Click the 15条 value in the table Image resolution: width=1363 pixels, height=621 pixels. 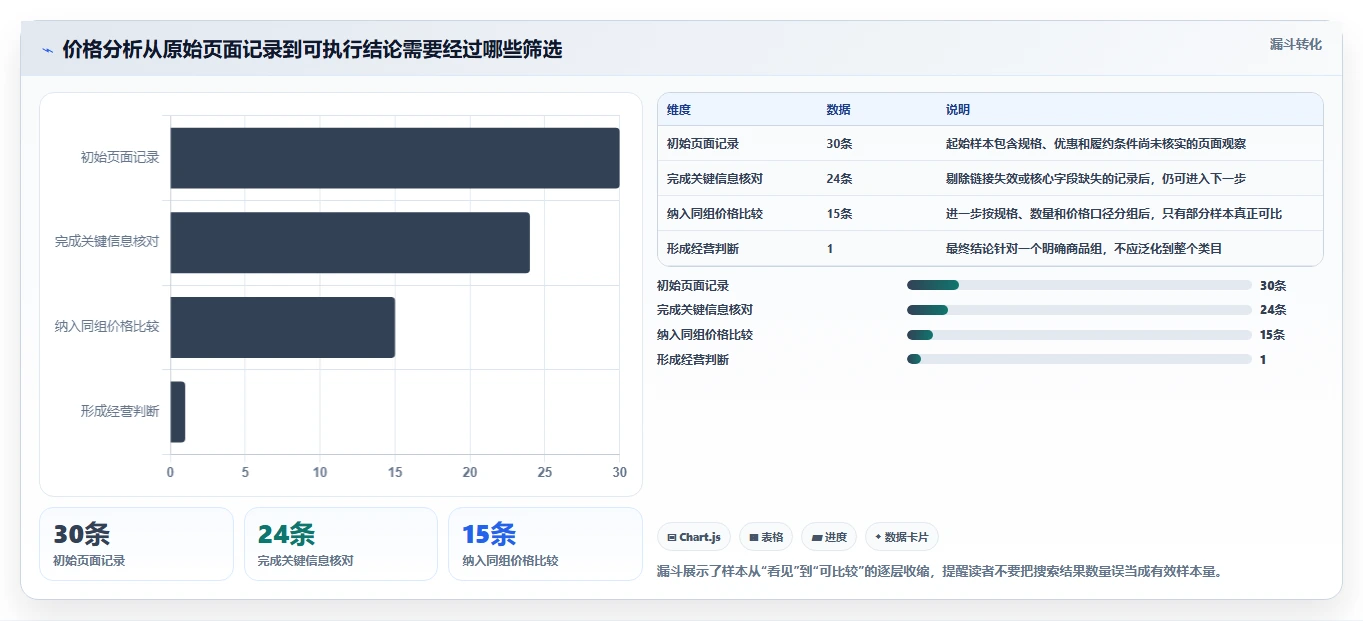[x=839, y=214]
